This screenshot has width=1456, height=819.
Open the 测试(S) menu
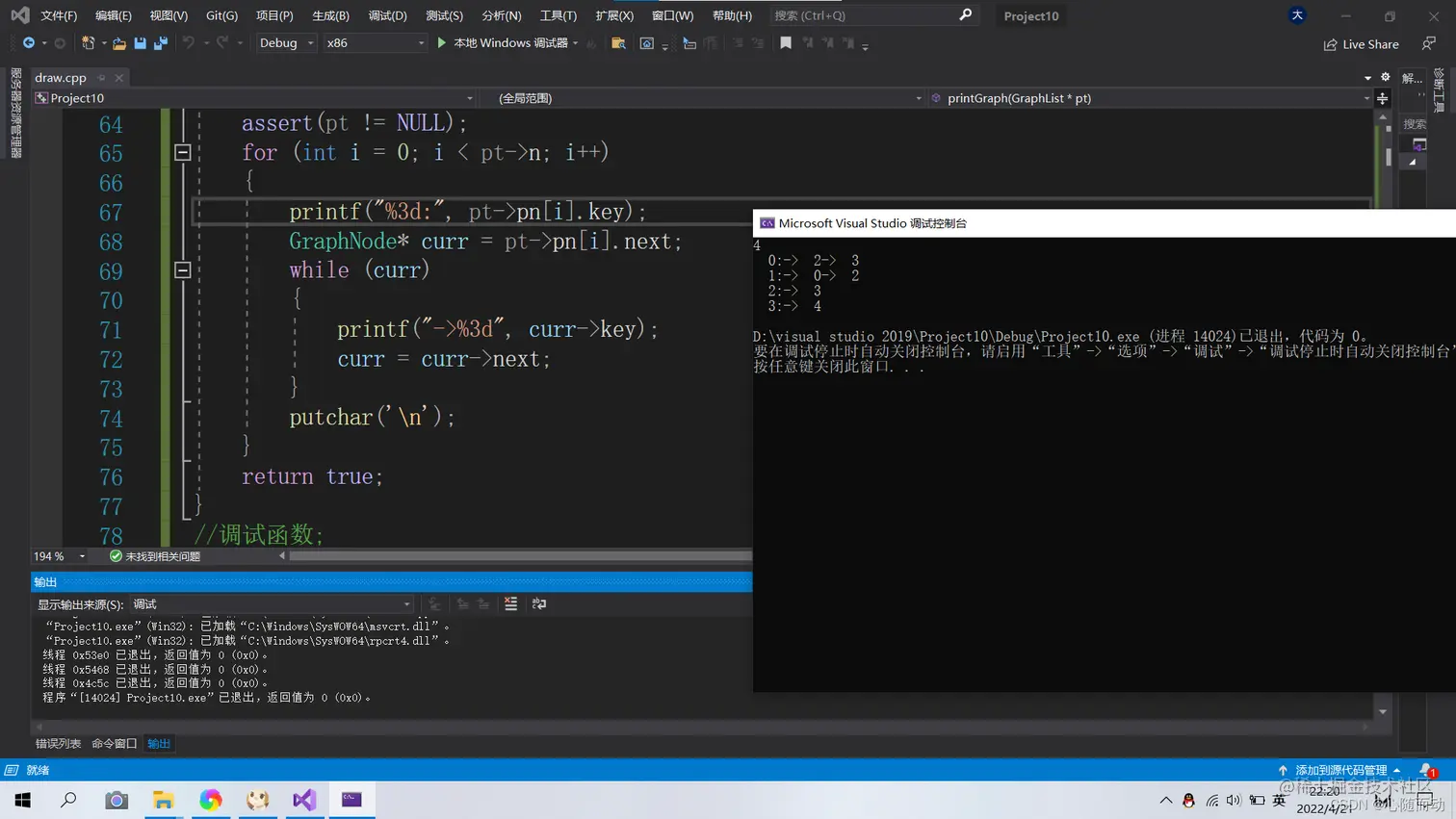click(x=444, y=15)
